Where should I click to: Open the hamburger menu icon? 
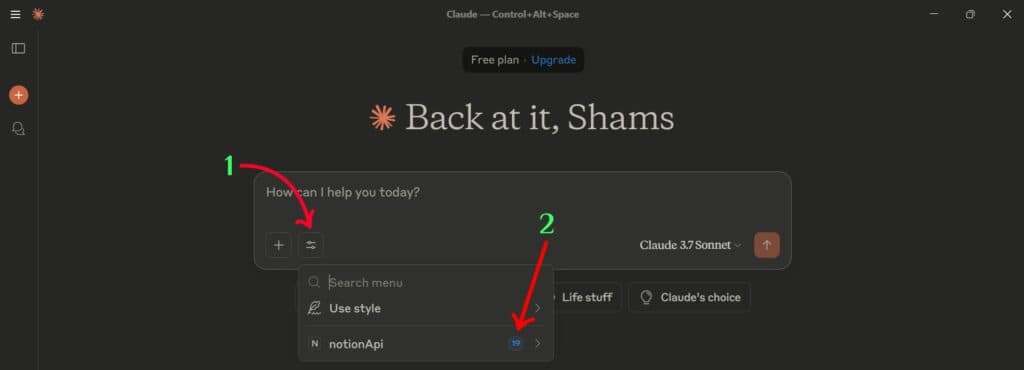pos(16,14)
